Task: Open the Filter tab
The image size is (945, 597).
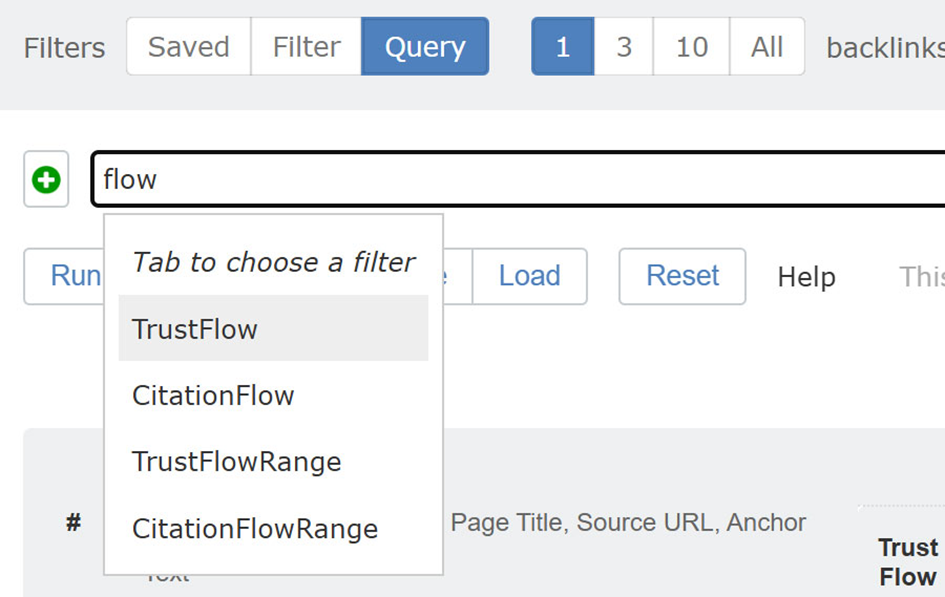Action: click(x=306, y=47)
